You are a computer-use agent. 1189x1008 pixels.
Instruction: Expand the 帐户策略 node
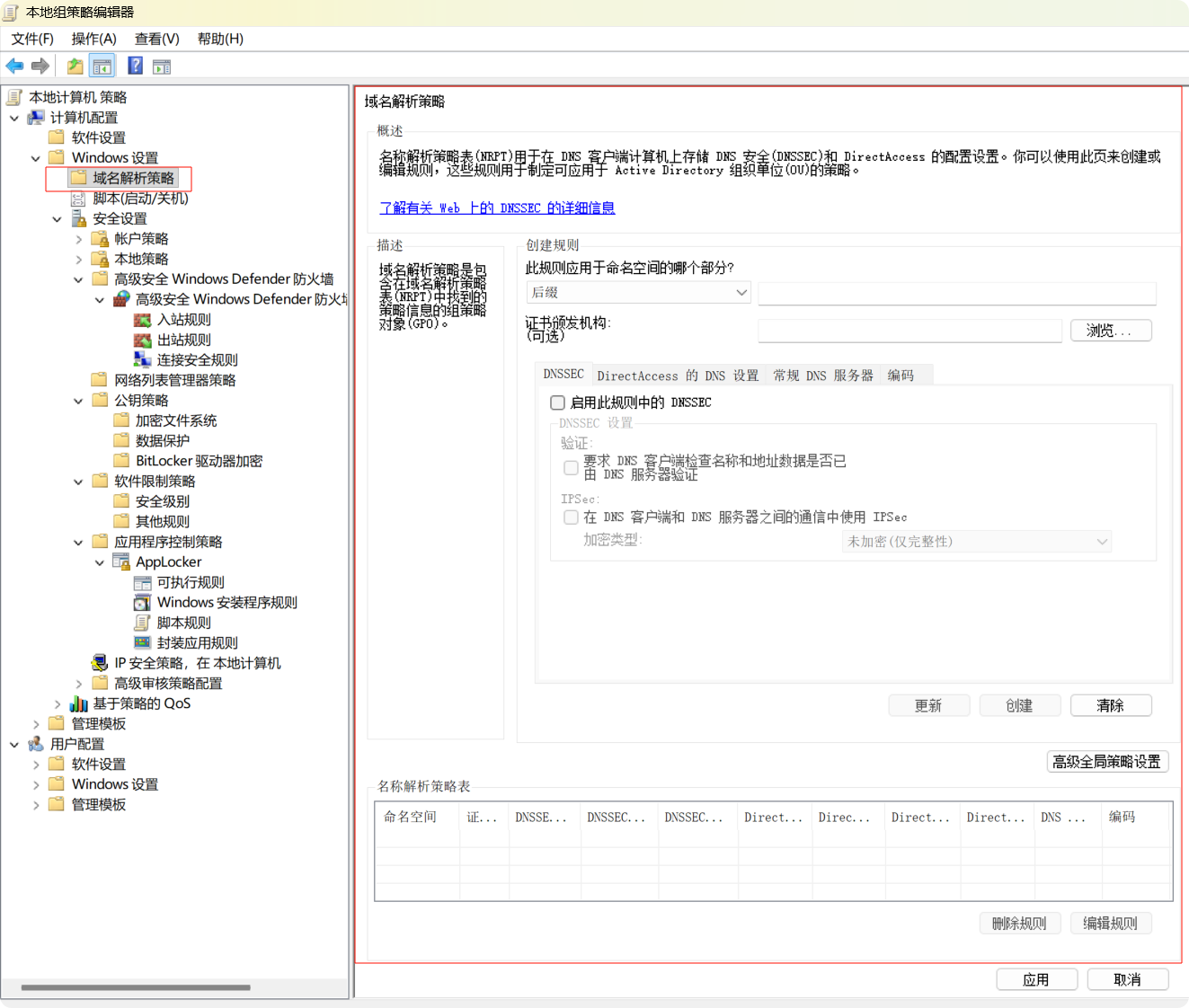click(x=79, y=239)
